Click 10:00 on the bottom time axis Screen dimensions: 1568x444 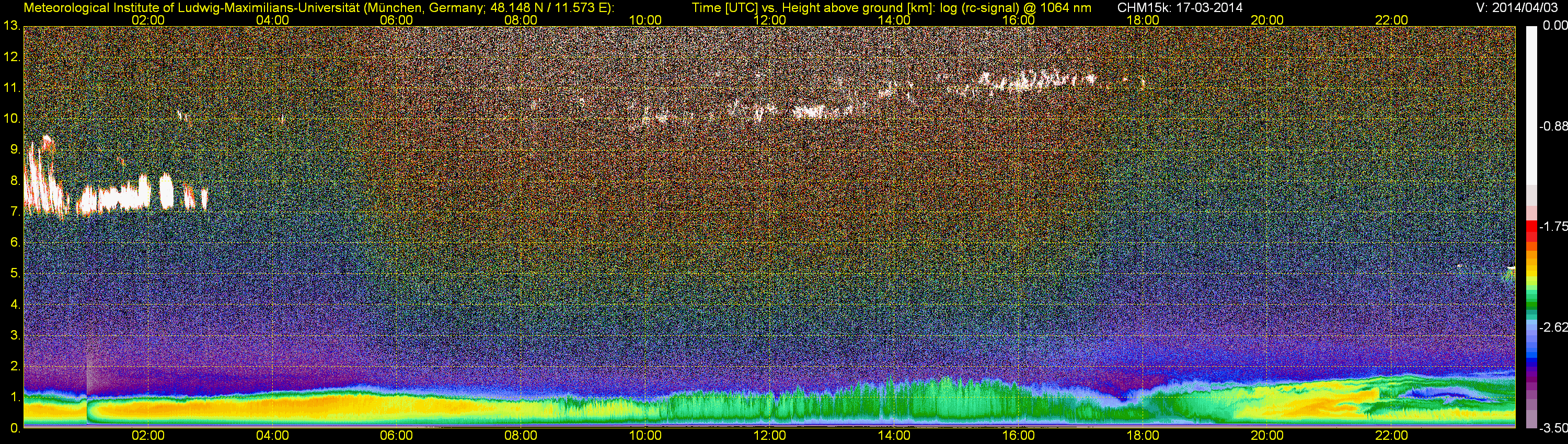point(645,436)
